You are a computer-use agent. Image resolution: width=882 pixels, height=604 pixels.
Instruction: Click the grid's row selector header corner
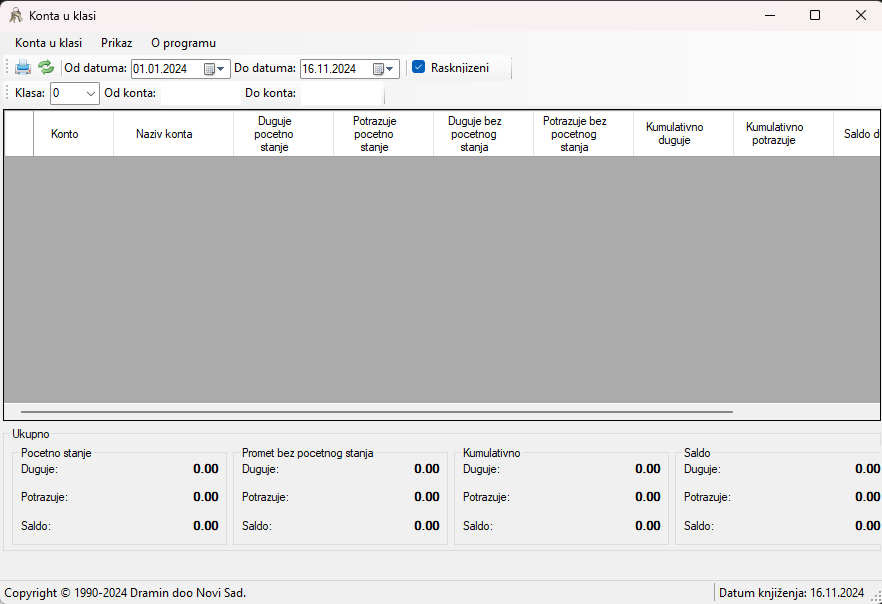[x=19, y=134]
